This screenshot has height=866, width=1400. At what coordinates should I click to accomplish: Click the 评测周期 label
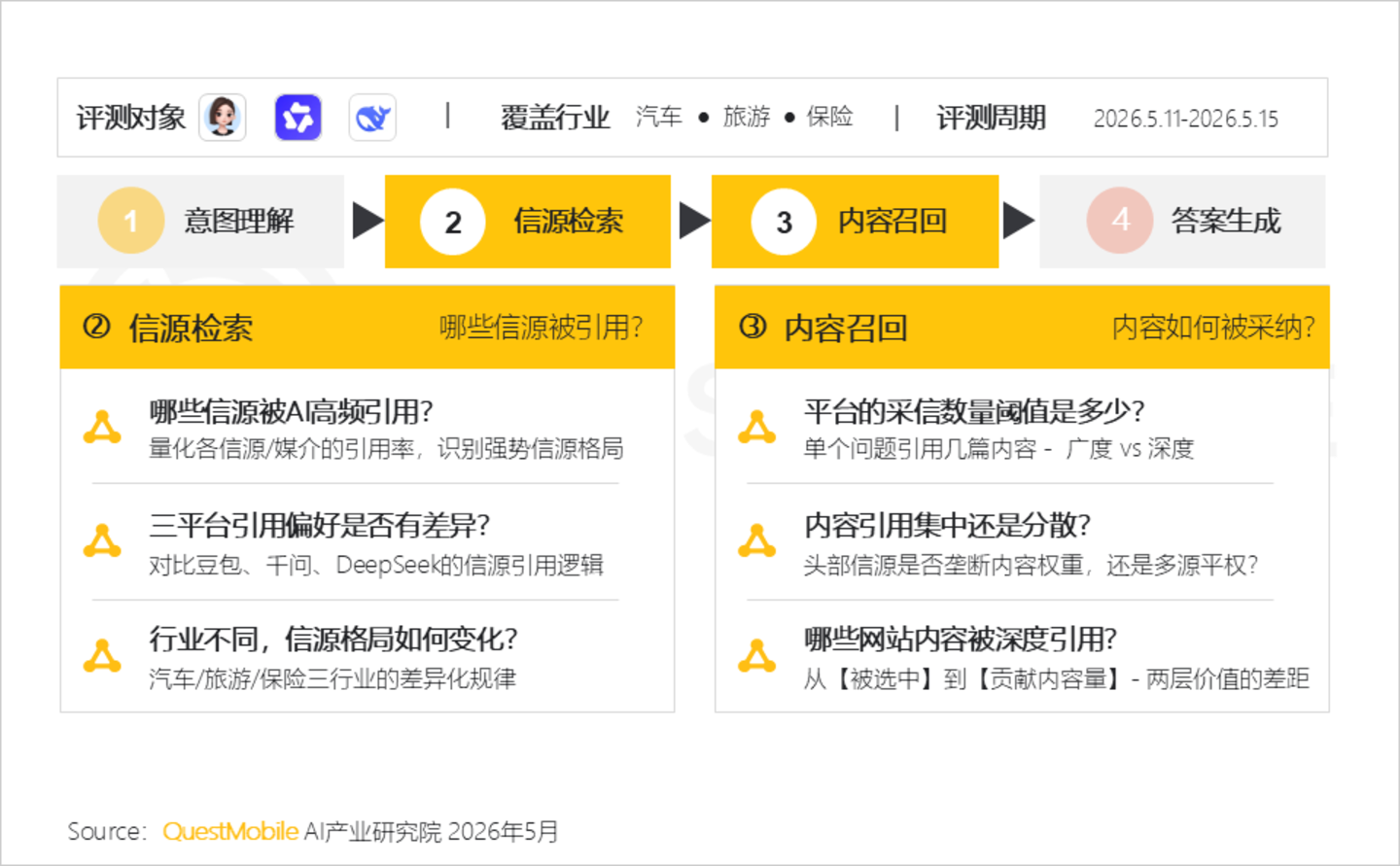[991, 118]
